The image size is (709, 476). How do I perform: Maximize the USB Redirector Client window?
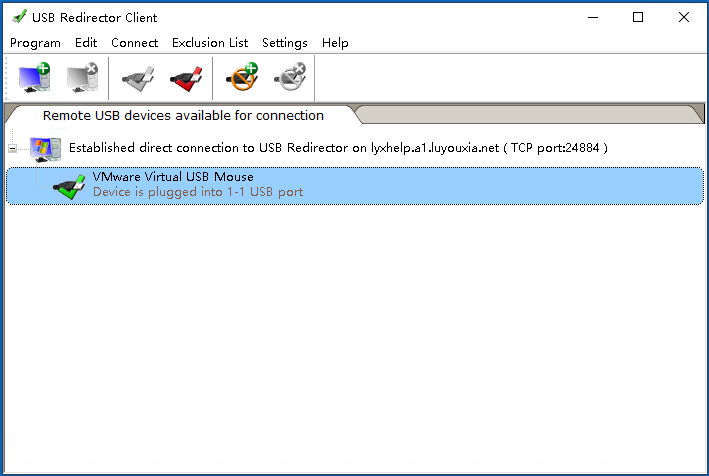click(638, 17)
